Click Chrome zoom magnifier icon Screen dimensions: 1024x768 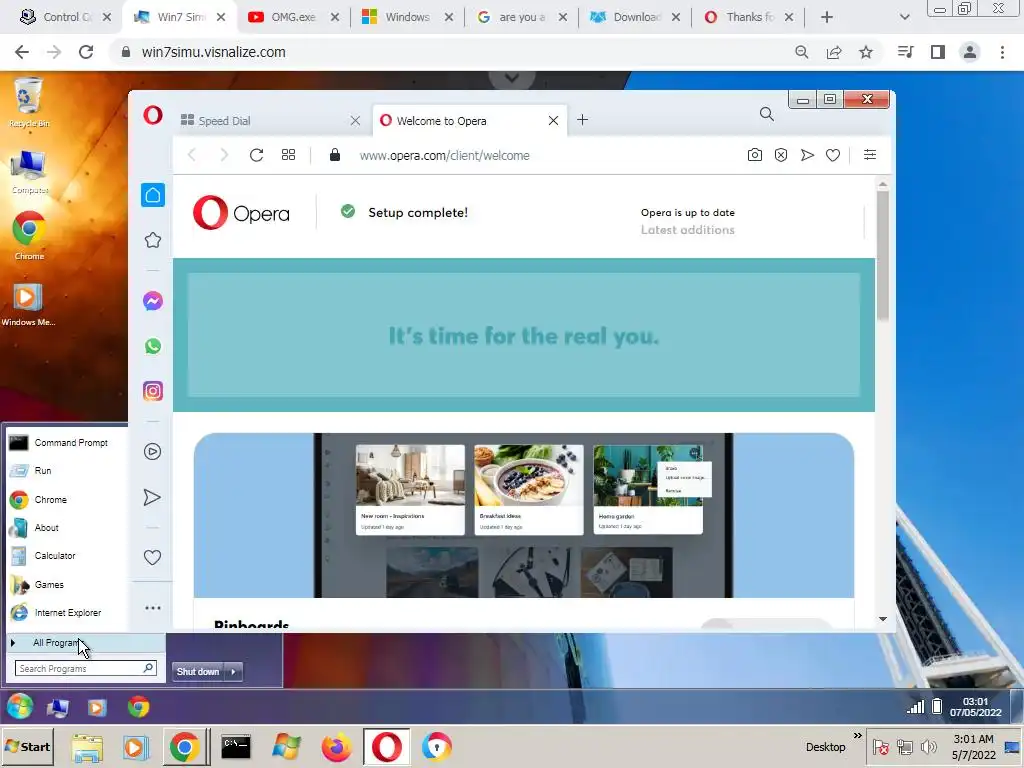[x=801, y=52]
